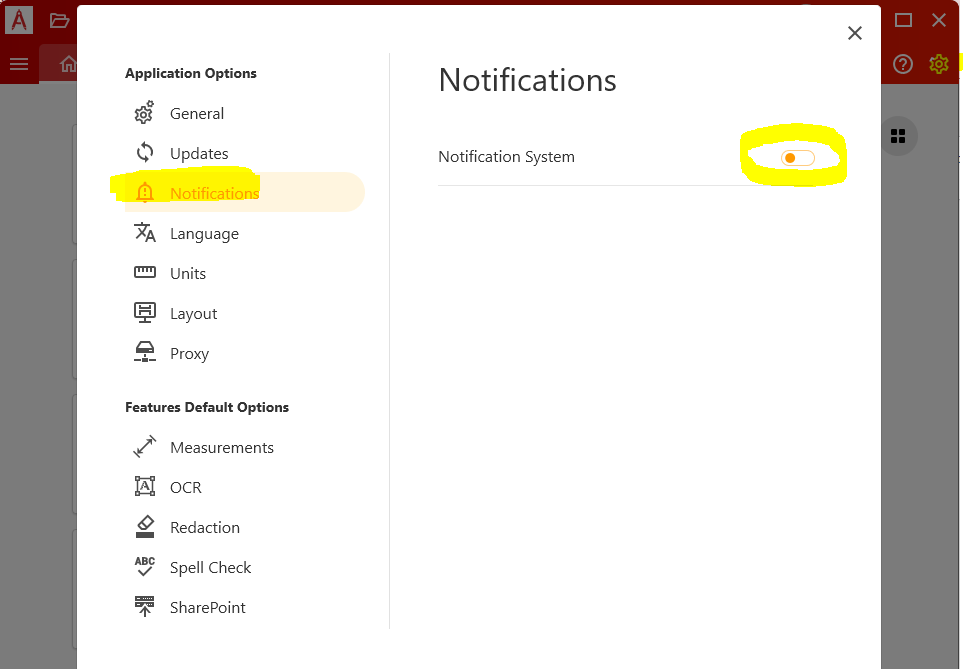The image size is (963, 669).
Task: Toggle the Notification System switch
Action: tap(797, 158)
